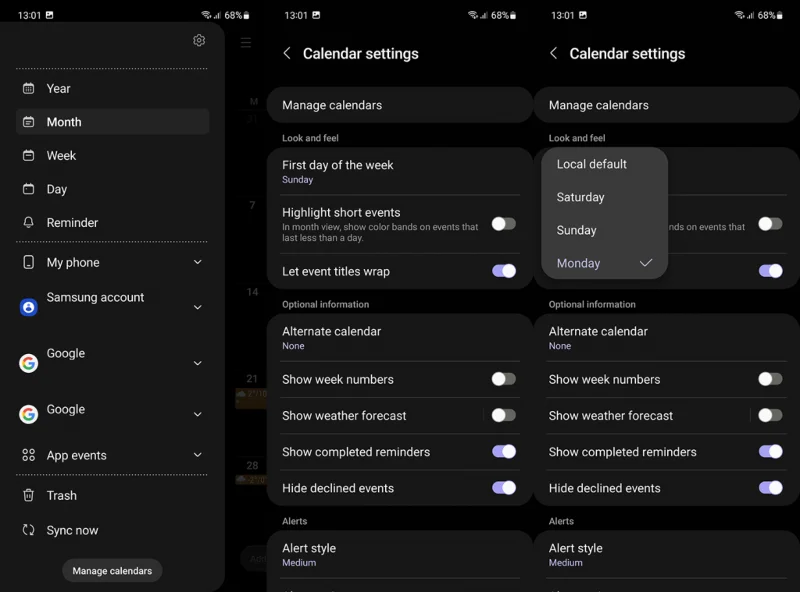The image size is (800, 592).
Task: Click the second Google account logo
Action: (29, 414)
